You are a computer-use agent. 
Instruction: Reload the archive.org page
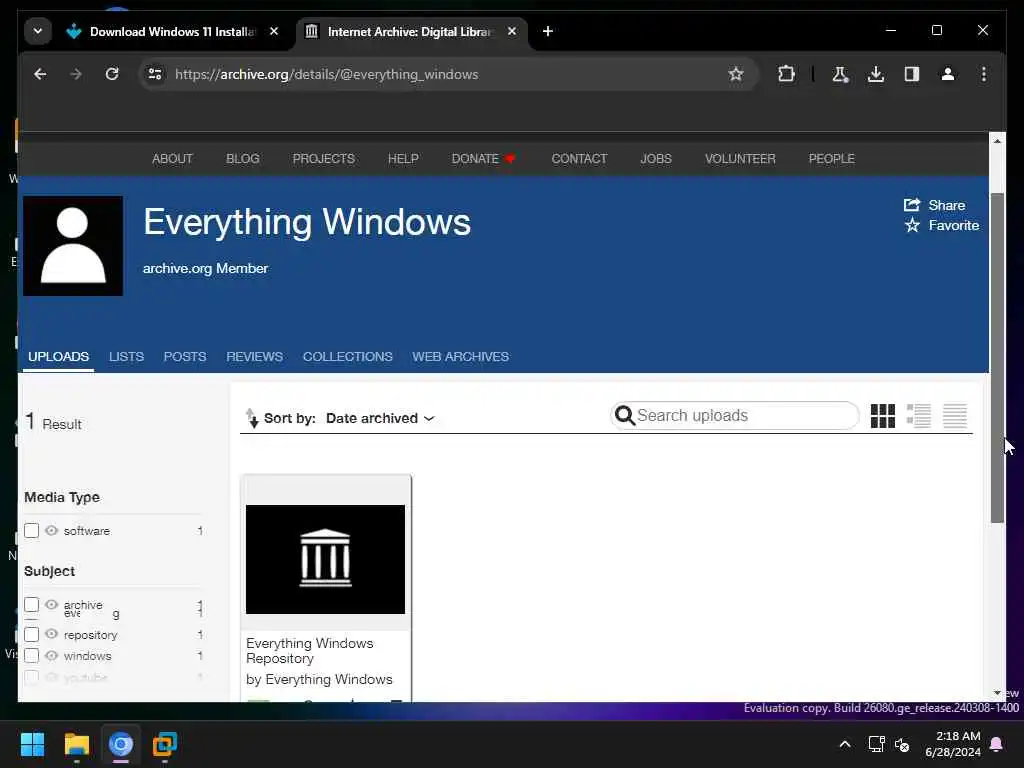tap(112, 74)
